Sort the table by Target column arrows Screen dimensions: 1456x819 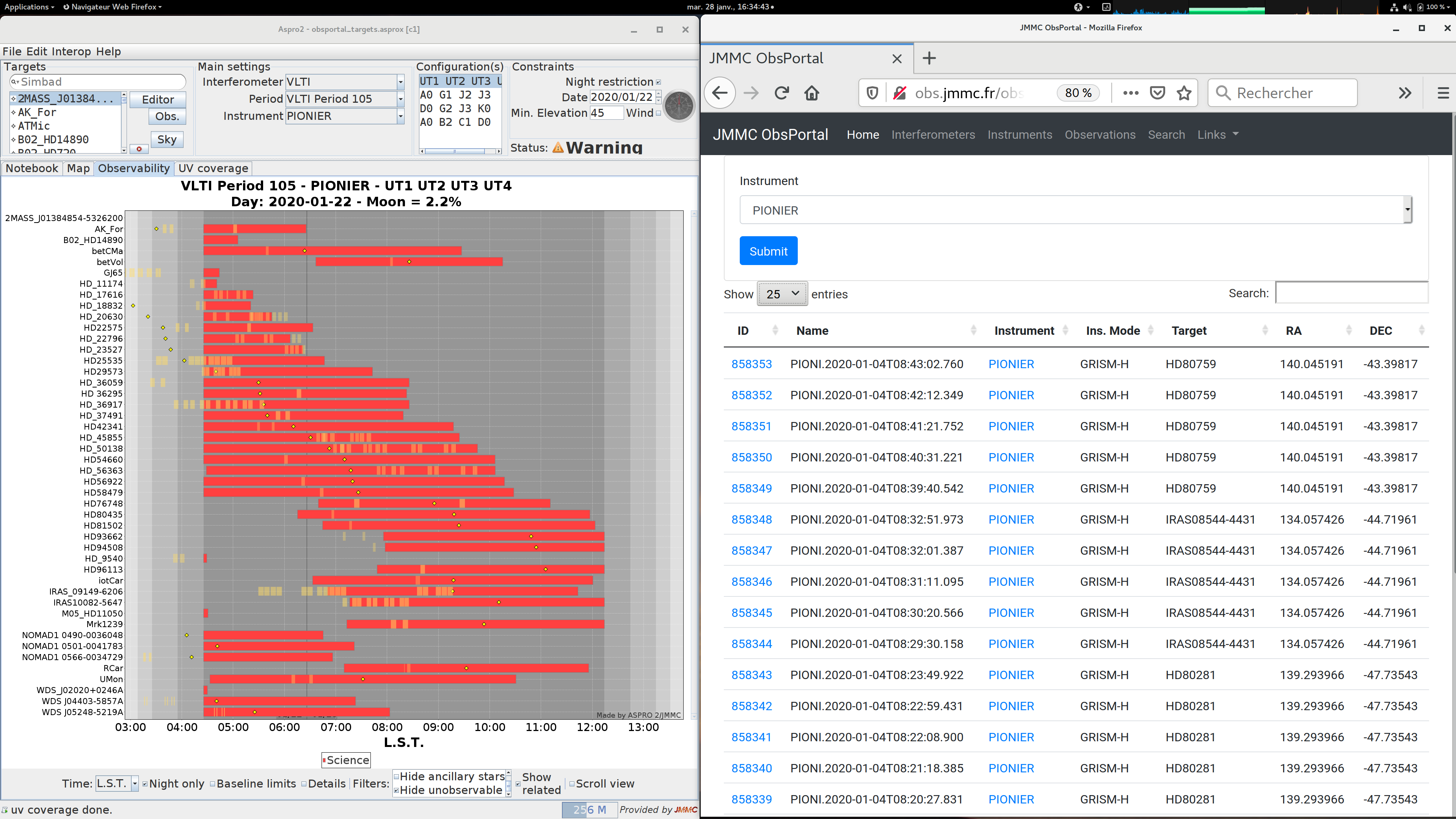pos(1265,331)
